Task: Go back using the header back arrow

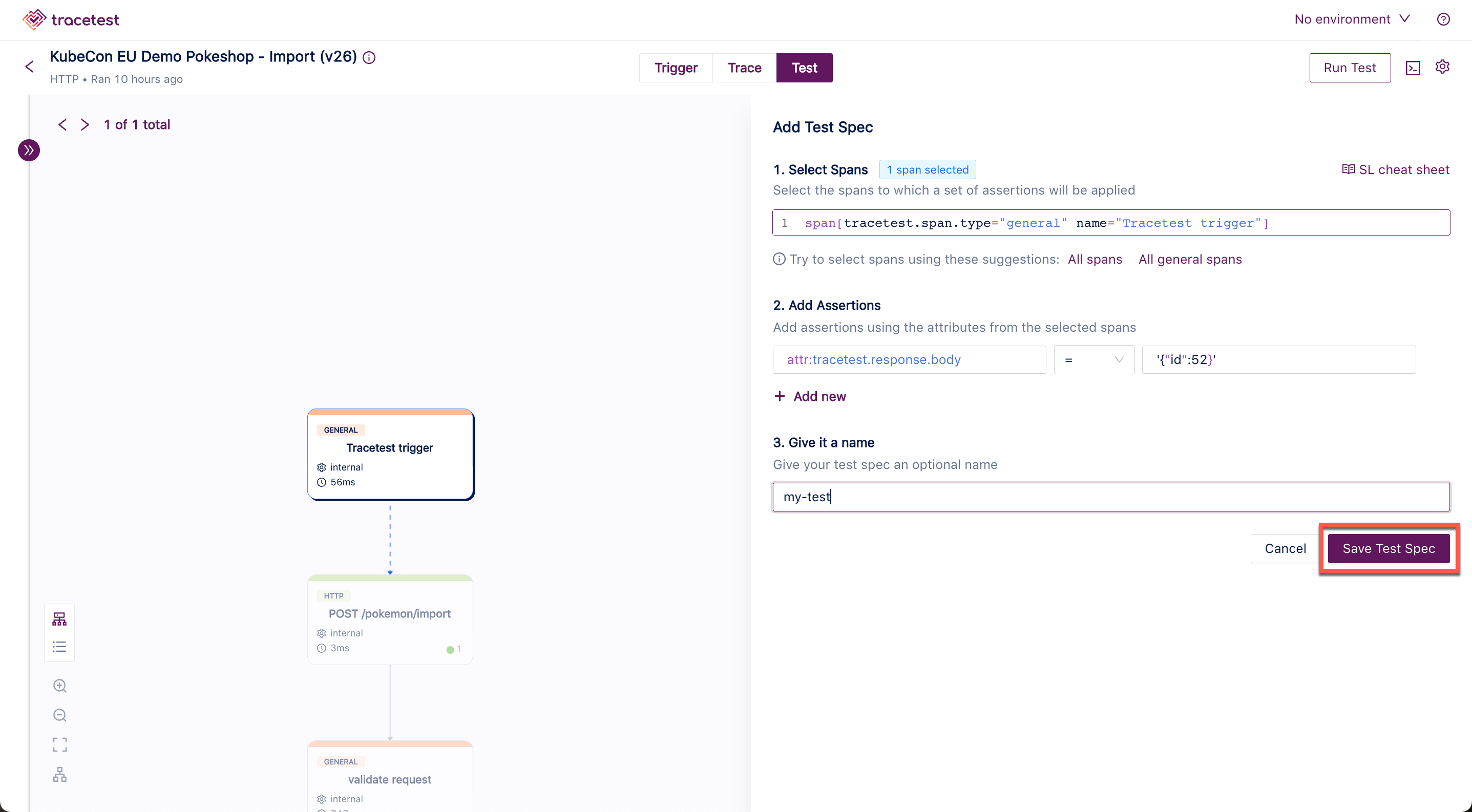Action: click(x=30, y=67)
